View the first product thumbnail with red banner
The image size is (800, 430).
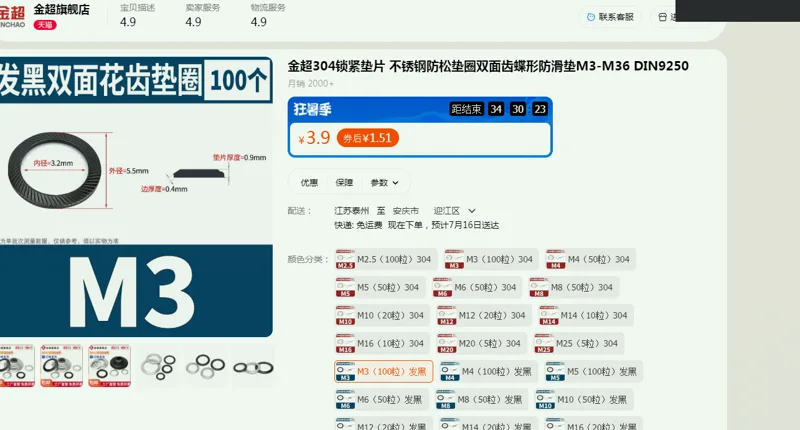[17, 366]
